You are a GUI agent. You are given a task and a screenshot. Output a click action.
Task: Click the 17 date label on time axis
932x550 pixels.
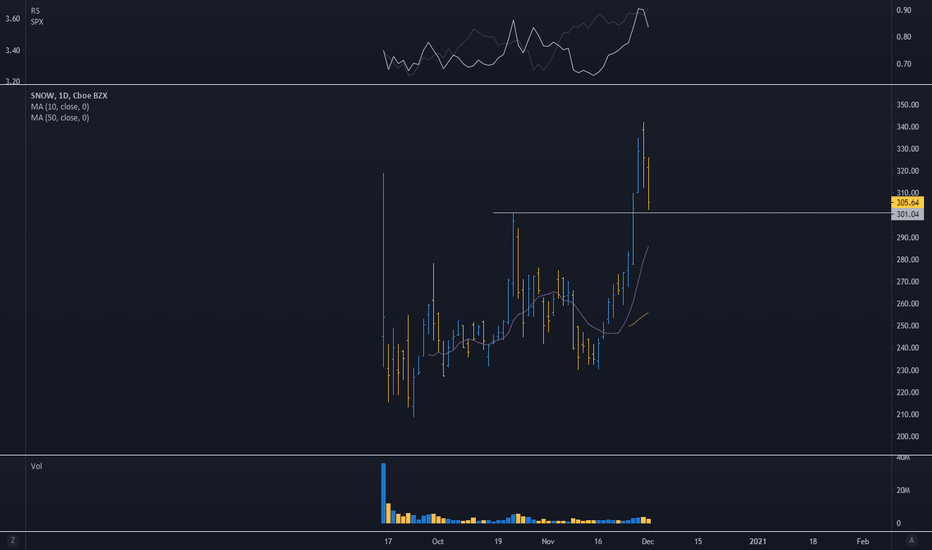388,541
